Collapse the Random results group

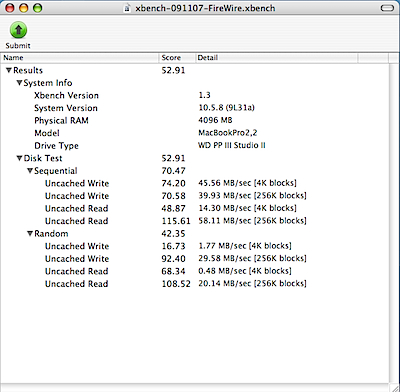coord(30,233)
